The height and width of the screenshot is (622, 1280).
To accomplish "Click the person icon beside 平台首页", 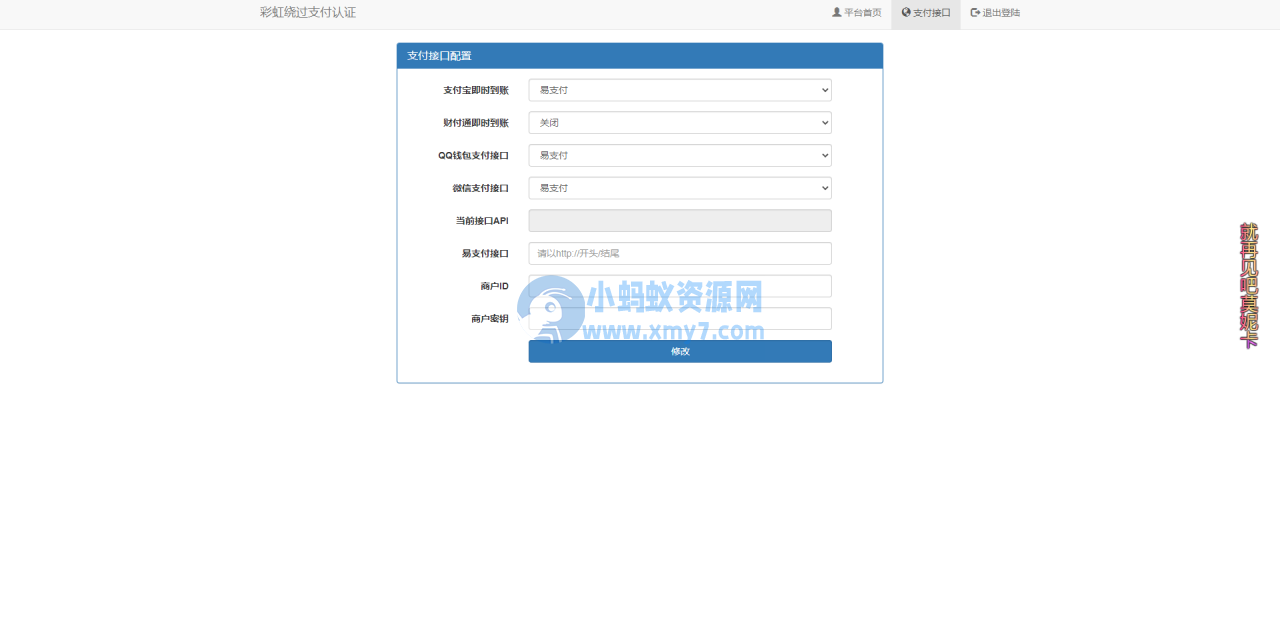I will 835,13.
